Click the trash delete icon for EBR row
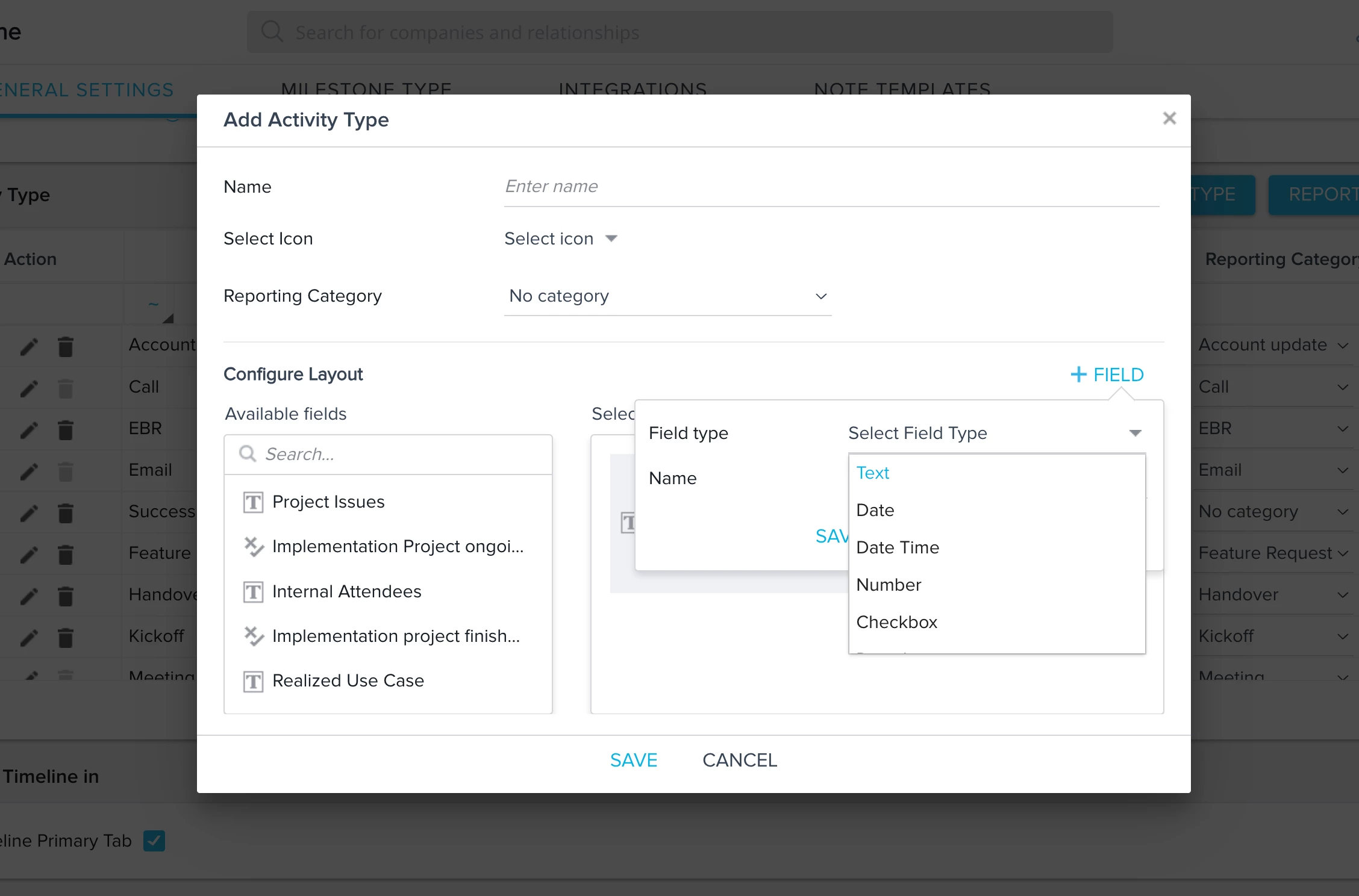 click(x=66, y=430)
